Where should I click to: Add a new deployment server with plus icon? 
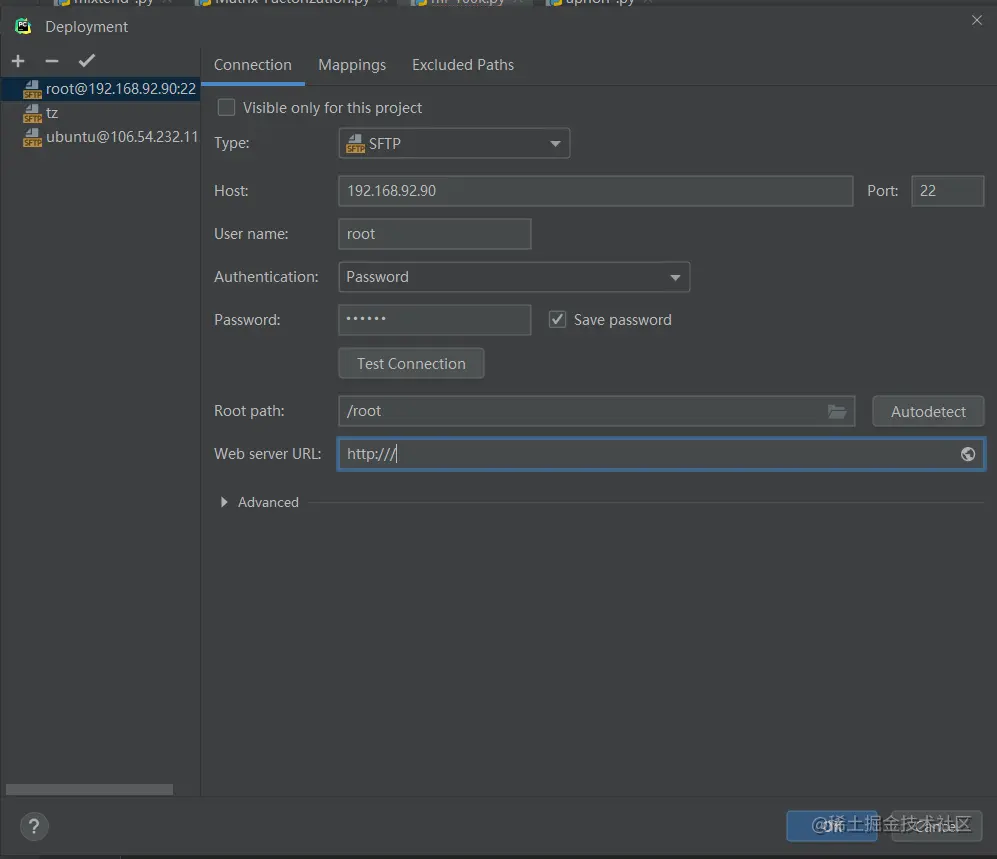[18, 61]
